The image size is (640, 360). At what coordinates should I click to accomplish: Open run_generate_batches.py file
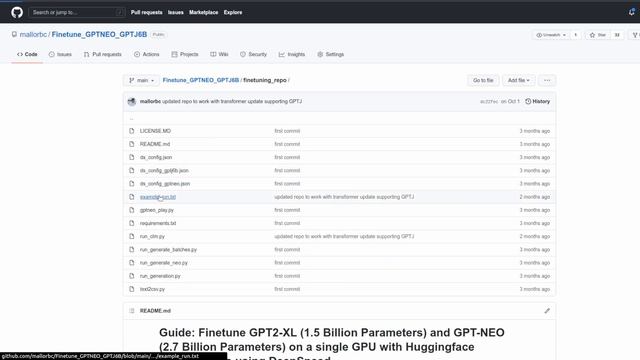click(168, 249)
